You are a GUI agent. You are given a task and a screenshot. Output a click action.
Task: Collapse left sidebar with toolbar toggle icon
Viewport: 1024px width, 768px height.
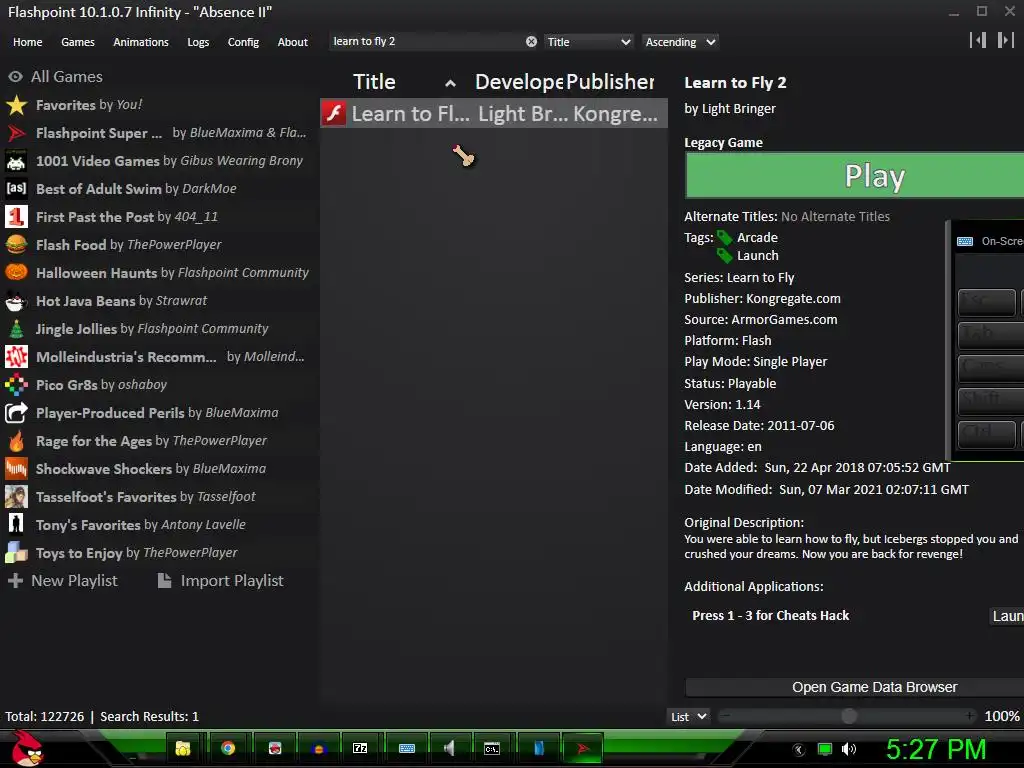click(978, 40)
